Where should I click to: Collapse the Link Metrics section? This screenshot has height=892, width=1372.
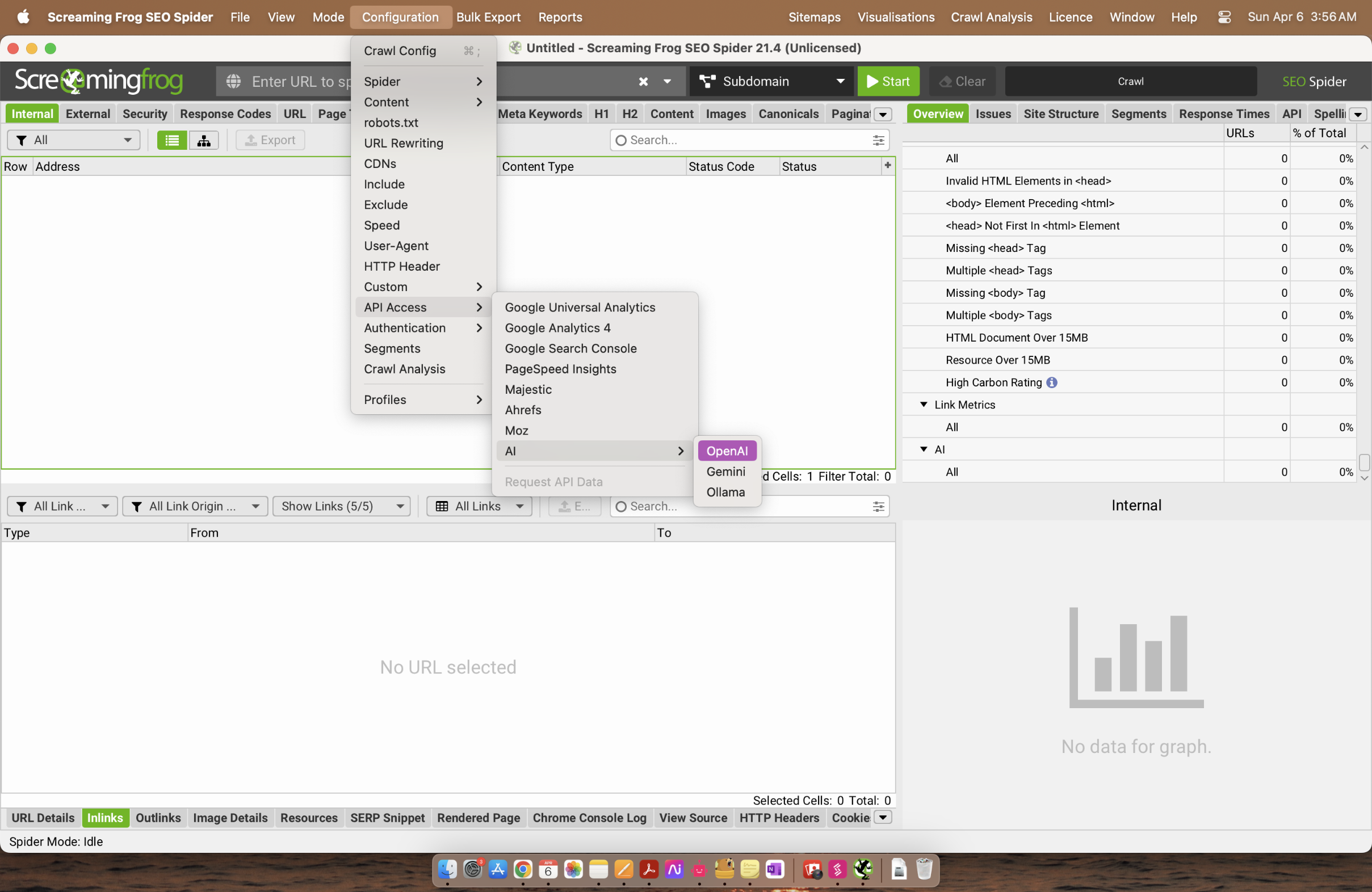point(924,405)
